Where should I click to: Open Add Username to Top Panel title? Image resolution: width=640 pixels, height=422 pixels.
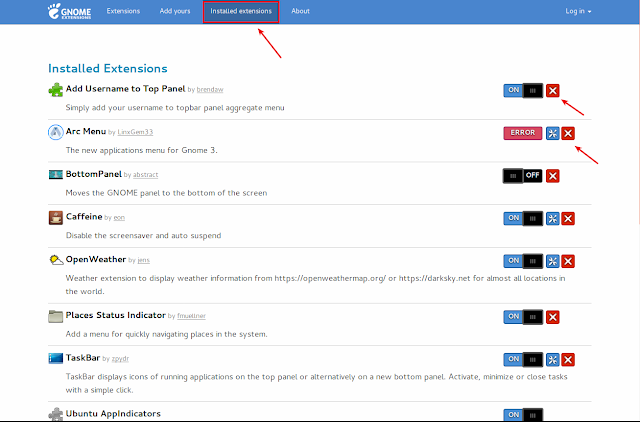pos(125,89)
